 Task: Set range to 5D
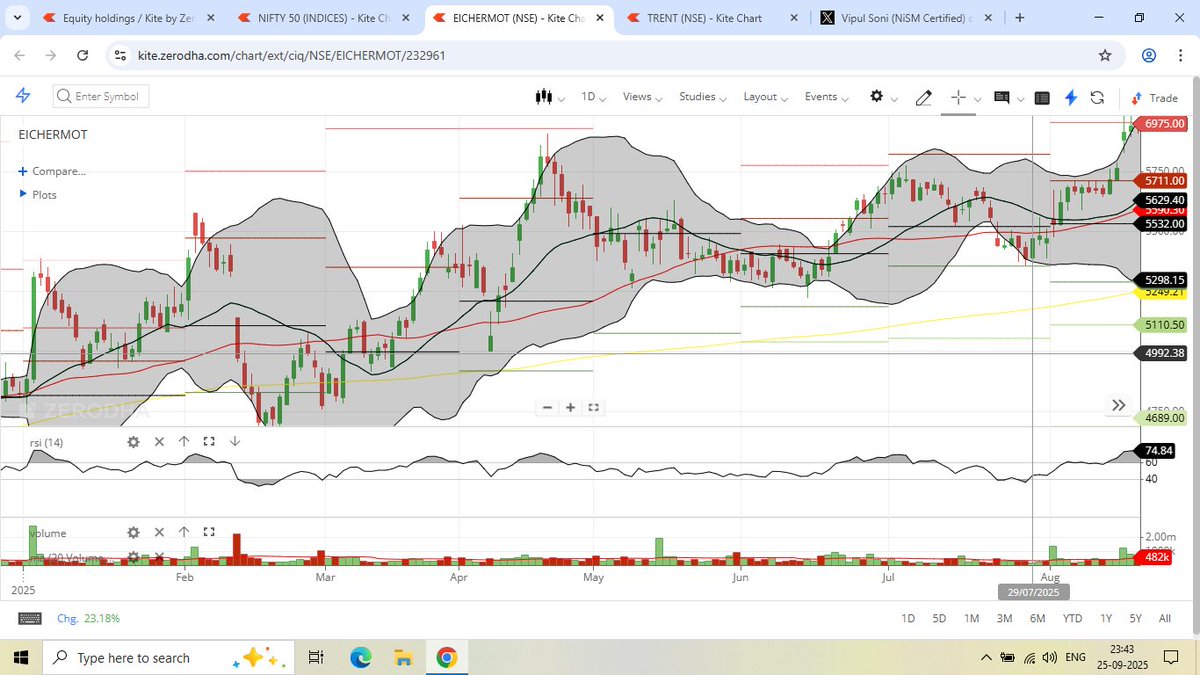(939, 618)
